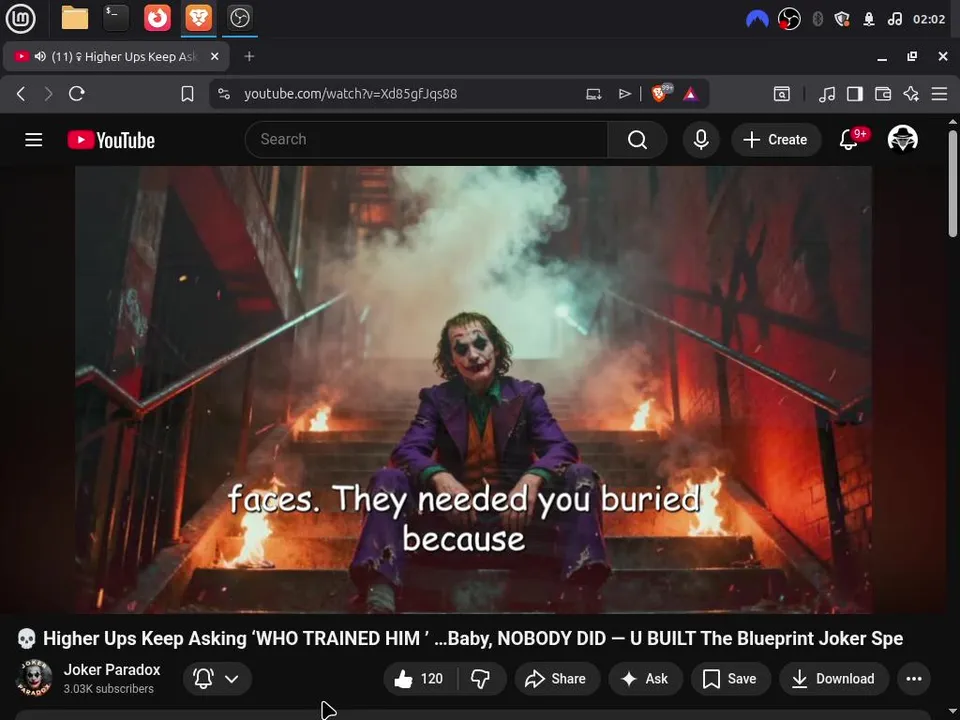Reload the current page
The image size is (960, 720).
point(77,94)
